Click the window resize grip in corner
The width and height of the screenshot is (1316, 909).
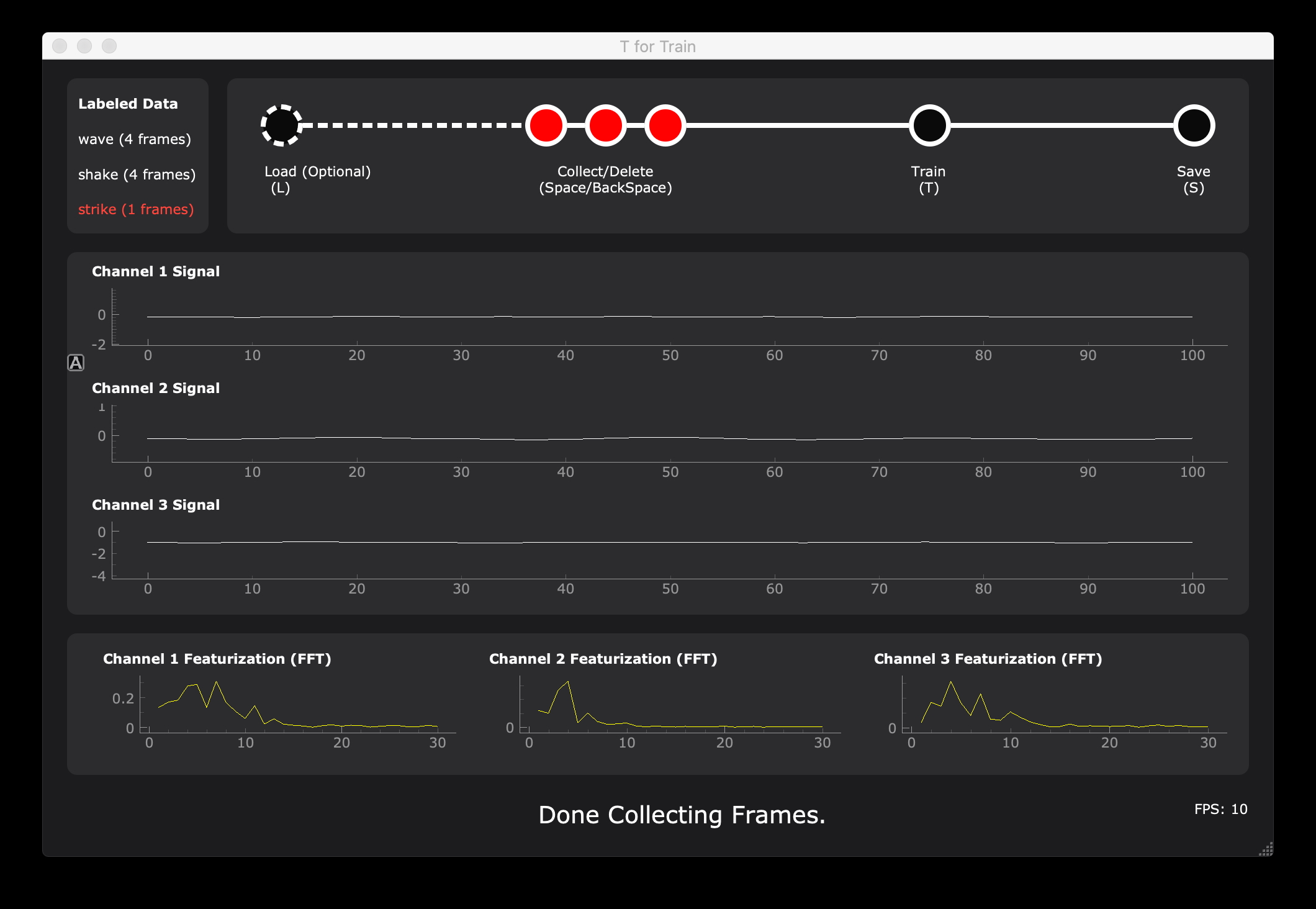[x=1266, y=849]
